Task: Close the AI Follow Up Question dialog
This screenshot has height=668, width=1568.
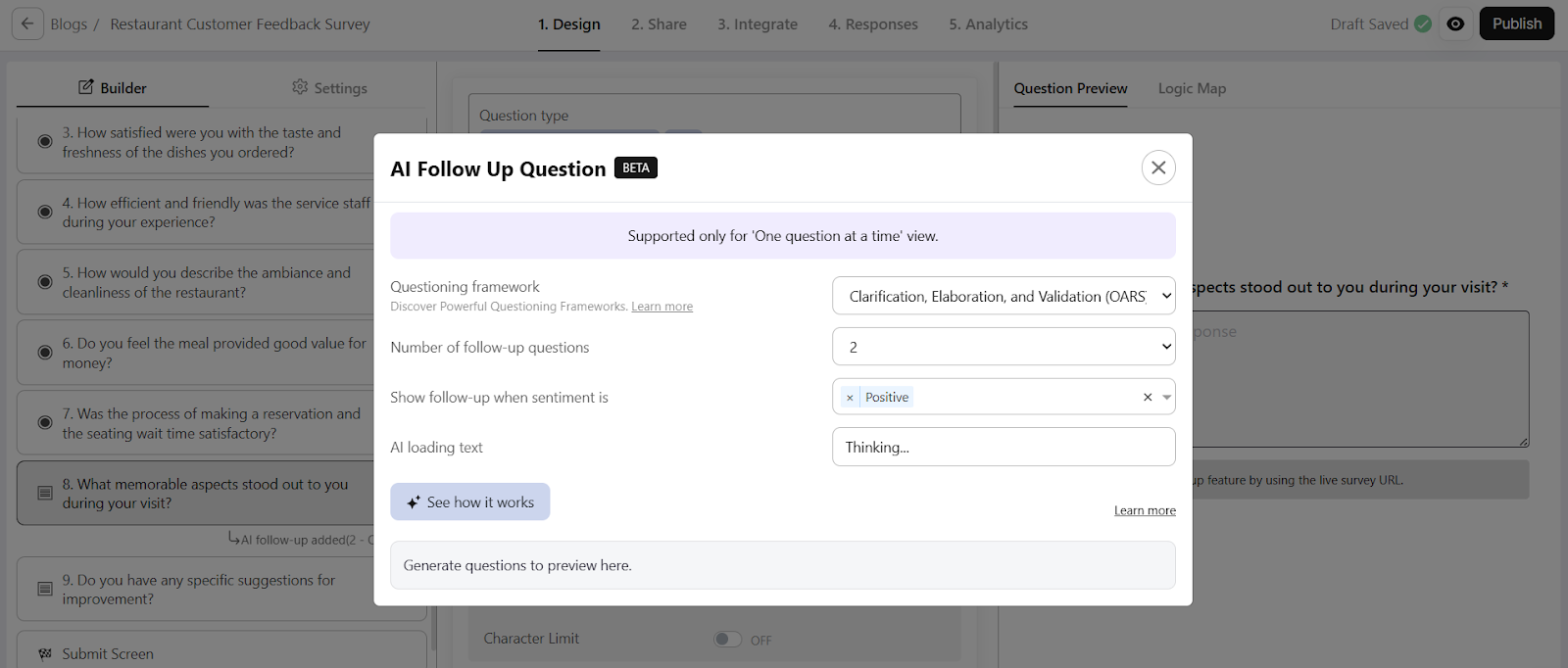Action: (1157, 167)
